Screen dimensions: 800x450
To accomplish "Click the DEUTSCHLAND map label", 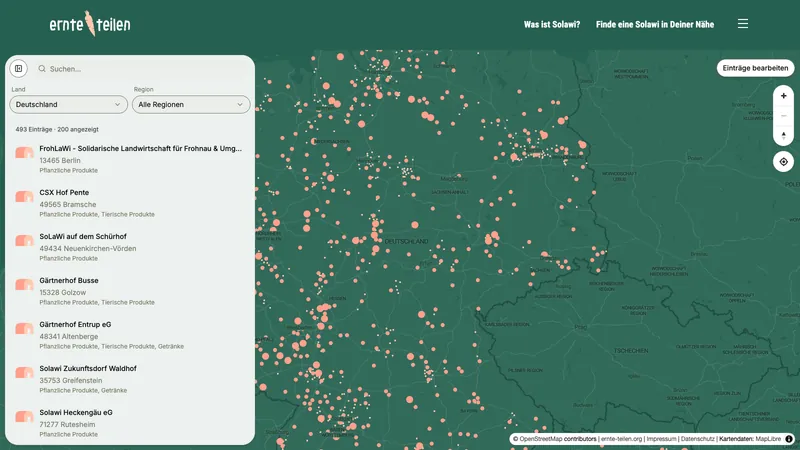I will pyautogui.click(x=406, y=241).
